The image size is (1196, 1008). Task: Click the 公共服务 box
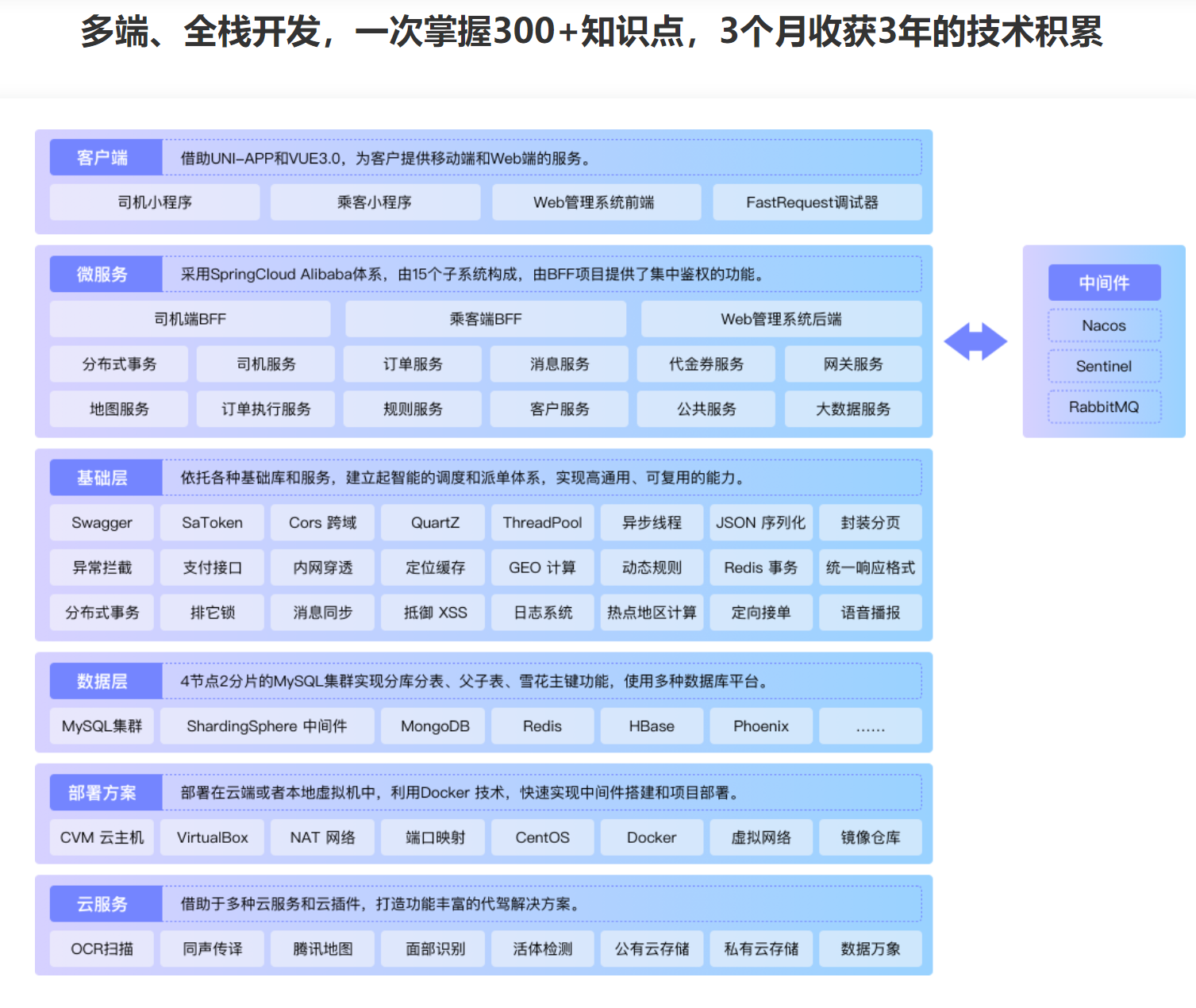(706, 409)
